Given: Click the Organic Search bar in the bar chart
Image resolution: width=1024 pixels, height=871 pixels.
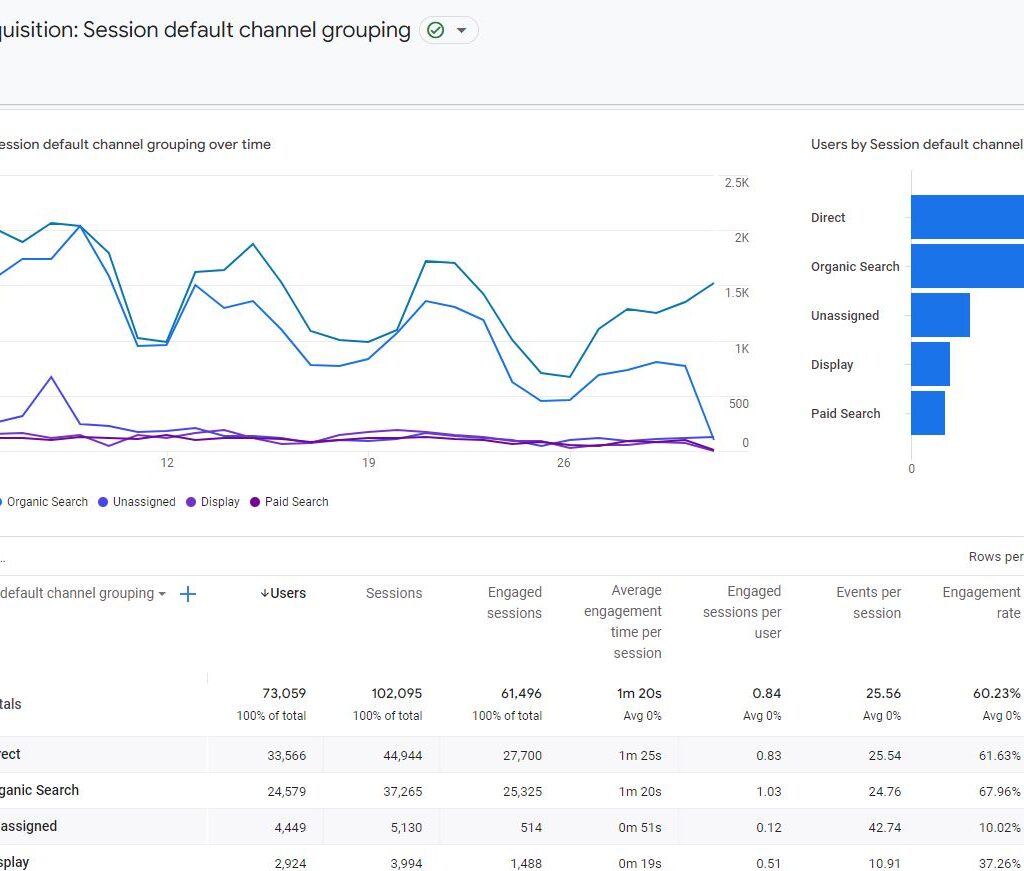Looking at the screenshot, I should (x=966, y=266).
